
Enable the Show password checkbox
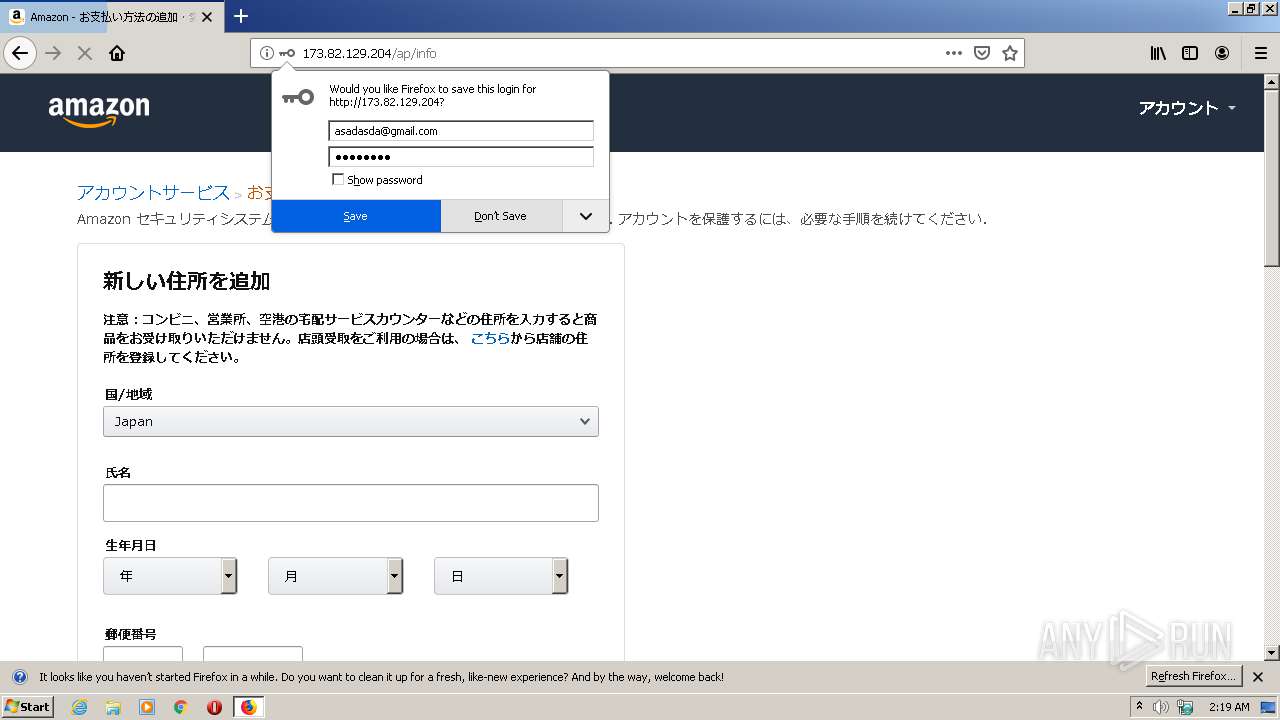(338, 180)
